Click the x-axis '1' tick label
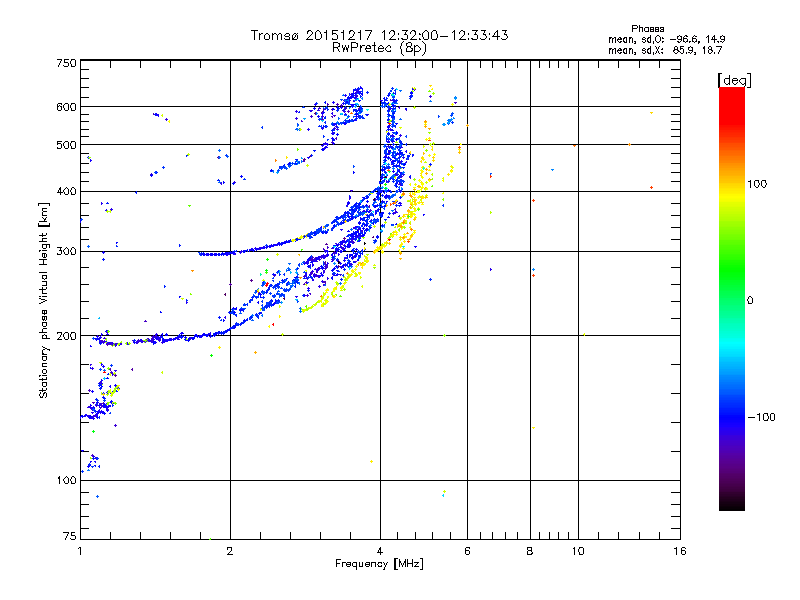Image resolution: width=800 pixels, height=600 pixels. (80, 551)
